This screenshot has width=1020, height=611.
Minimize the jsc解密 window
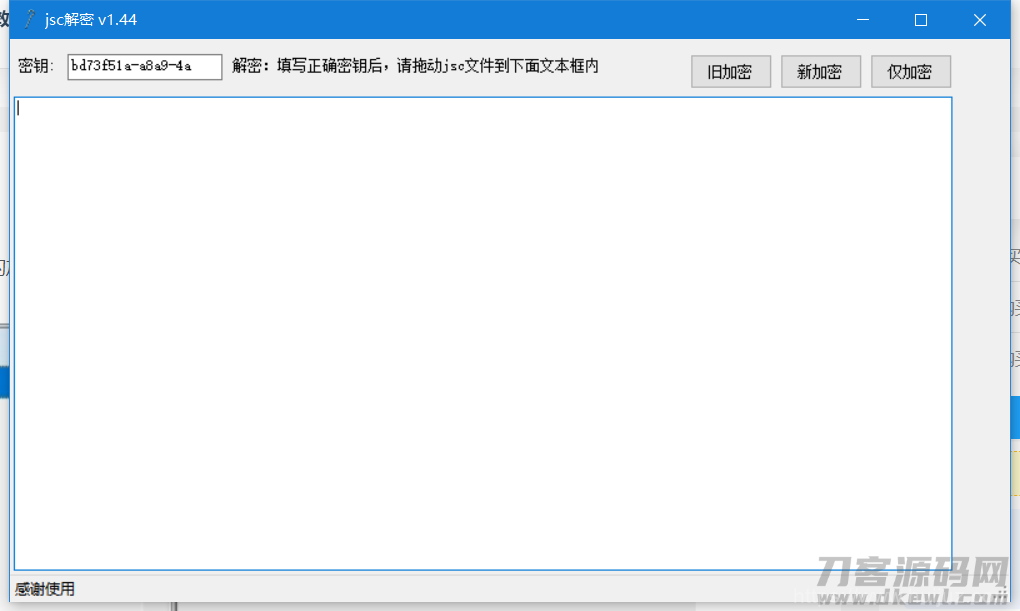pyautogui.click(x=863, y=20)
